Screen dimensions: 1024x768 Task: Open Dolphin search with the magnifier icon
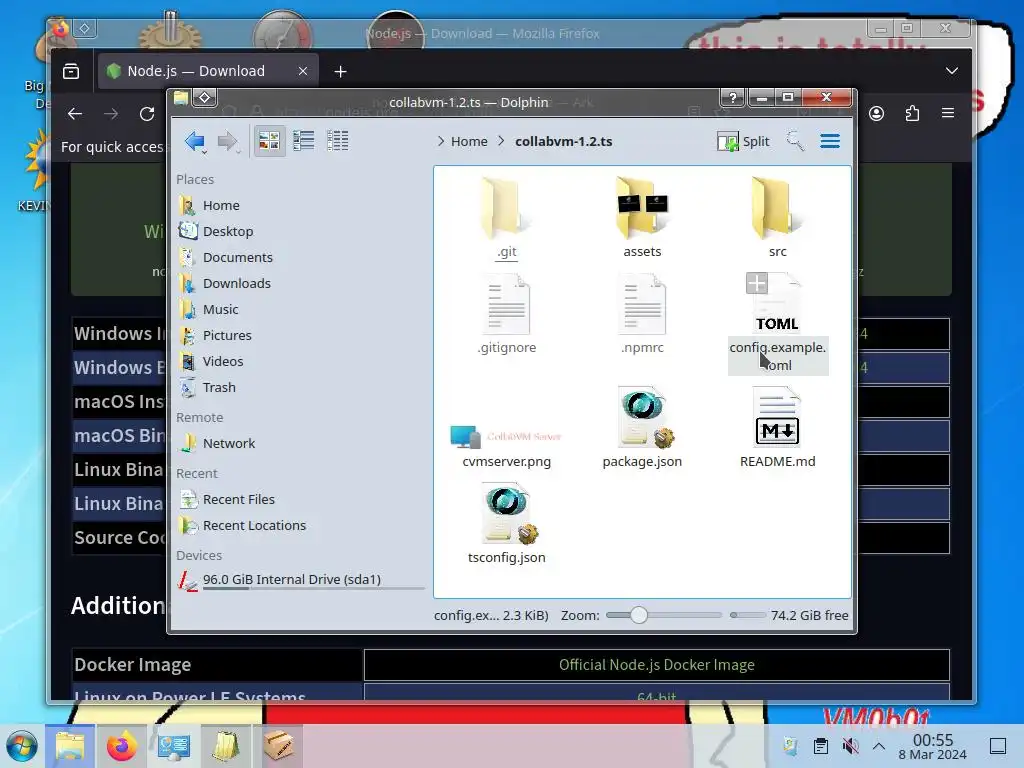[795, 140]
